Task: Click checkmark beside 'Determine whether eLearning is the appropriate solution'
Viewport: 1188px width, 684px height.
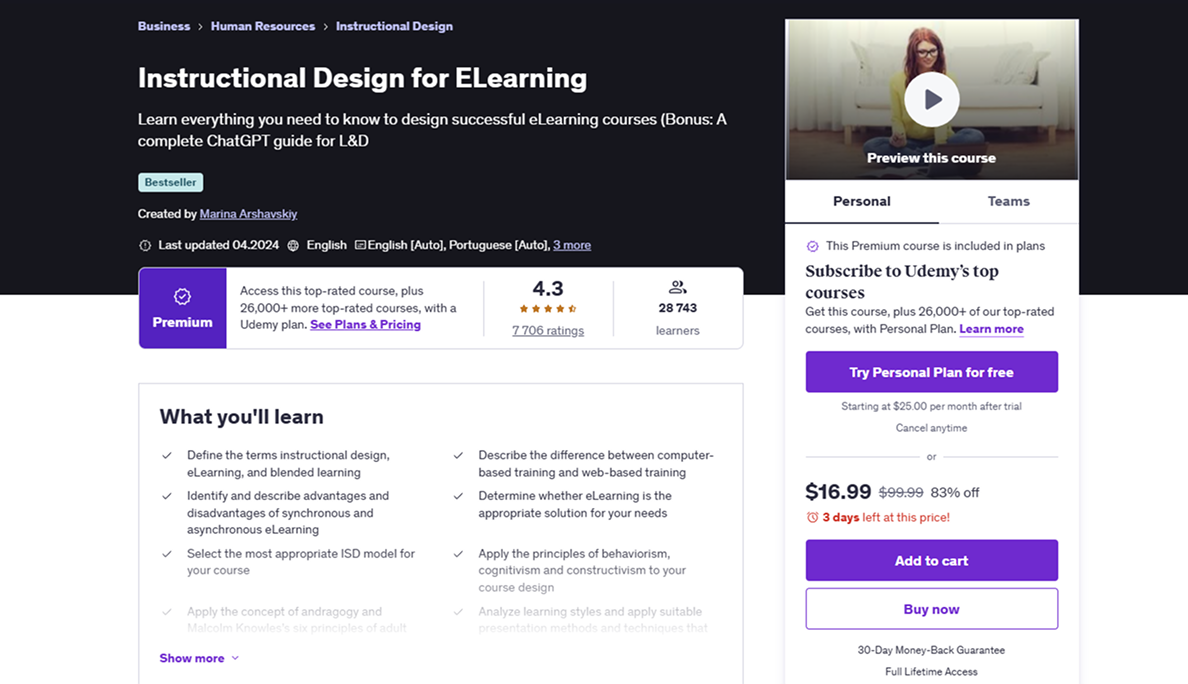Action: [x=458, y=496]
